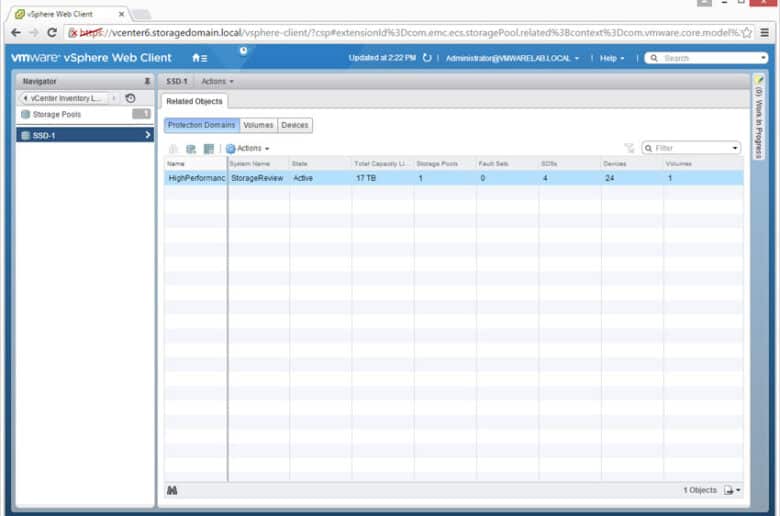
Task: Click the 17 TB capacity cell
Action: [383, 178]
